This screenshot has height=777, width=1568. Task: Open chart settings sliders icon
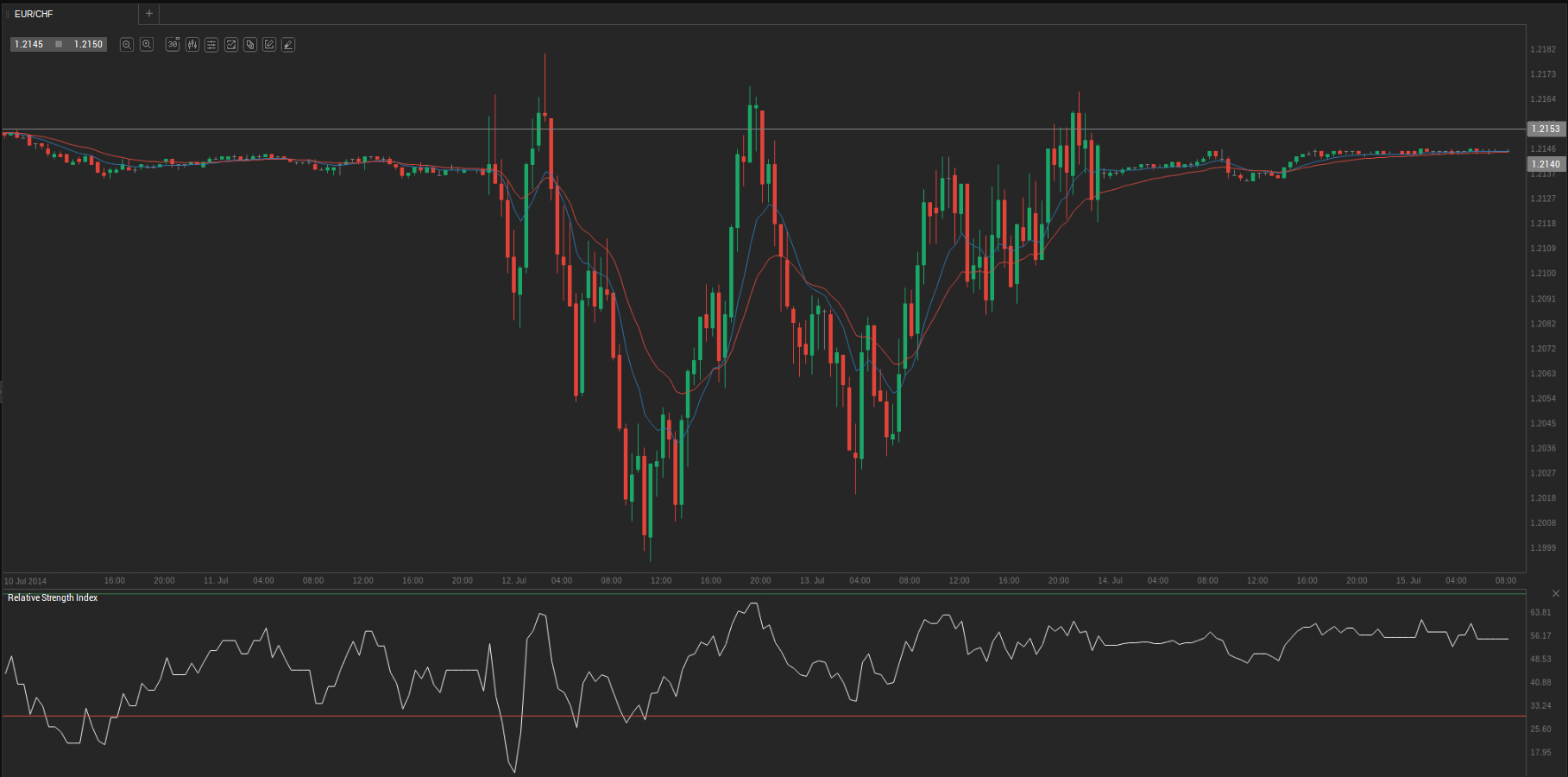(x=211, y=44)
